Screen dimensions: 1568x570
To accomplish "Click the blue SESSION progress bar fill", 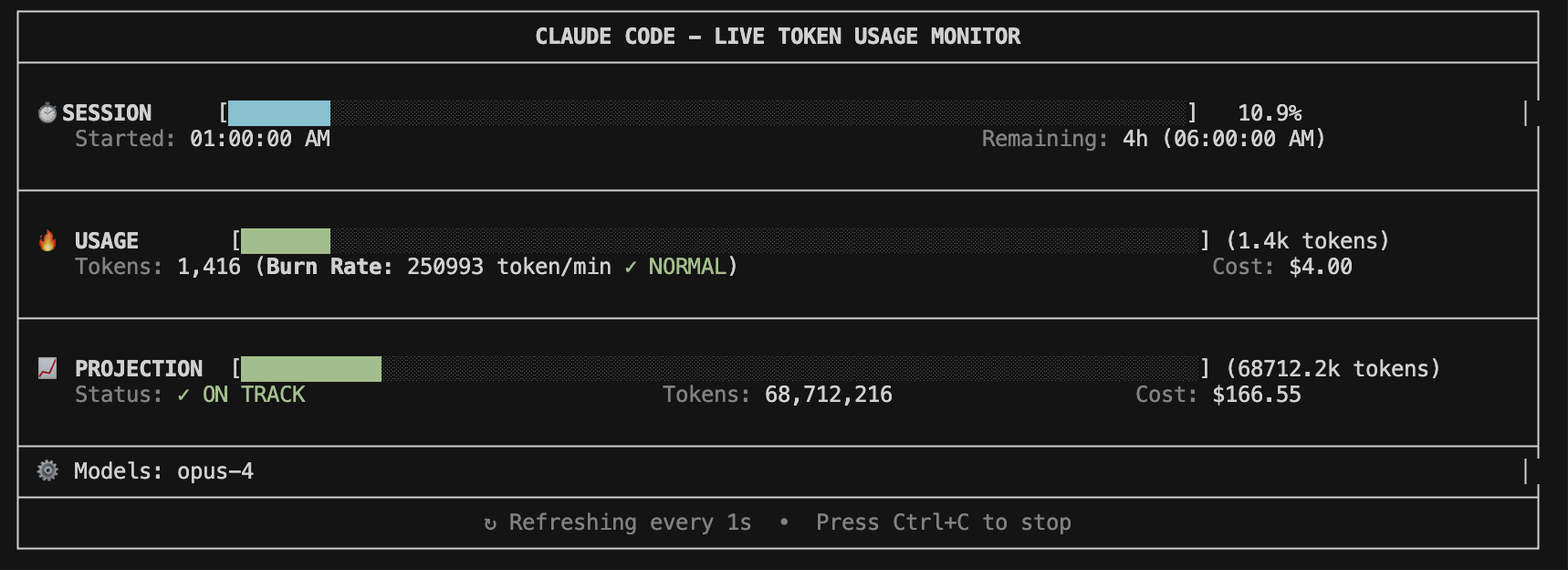I will pos(279,112).
